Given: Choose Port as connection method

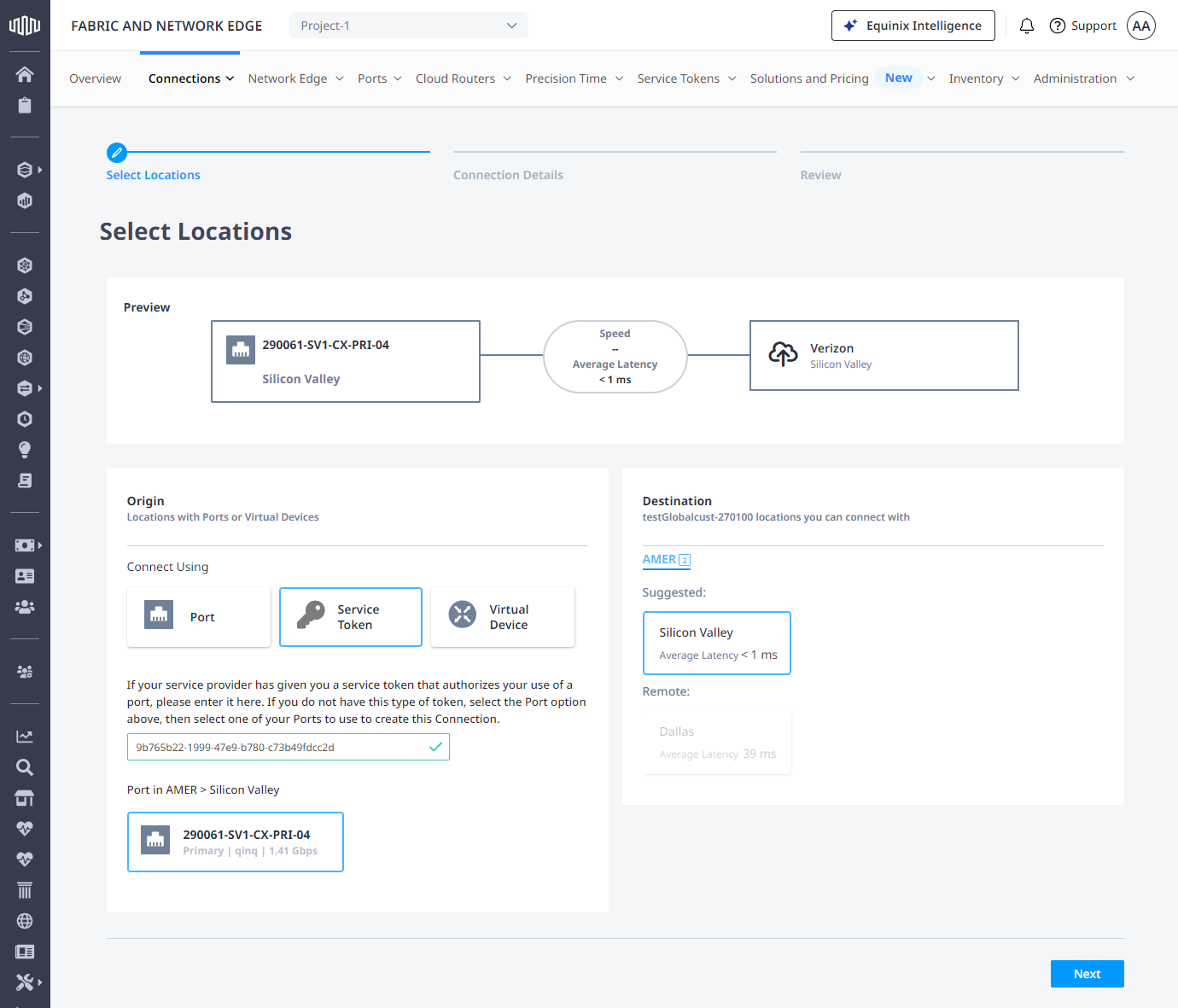Looking at the screenshot, I should pyautogui.click(x=199, y=616).
